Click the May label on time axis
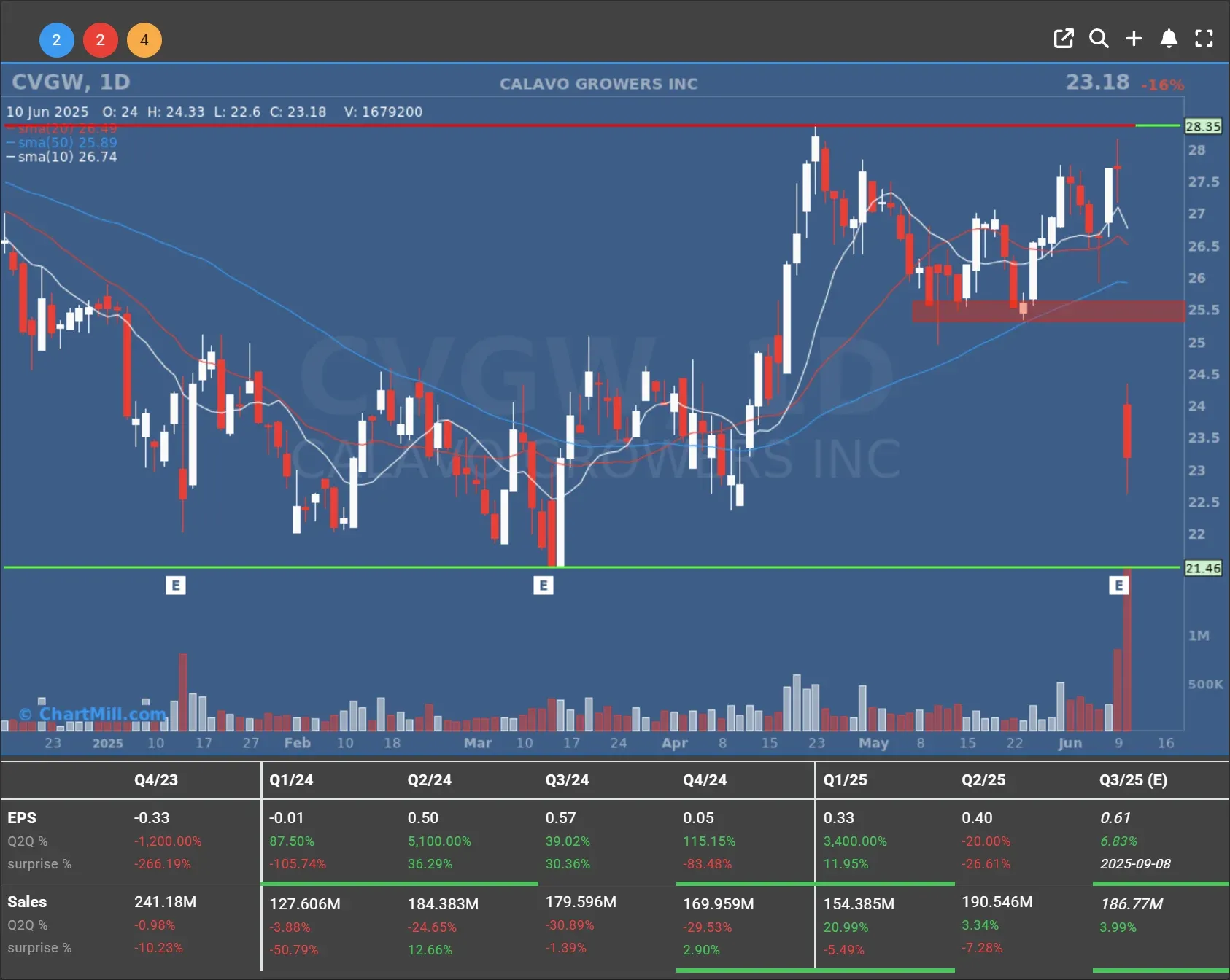This screenshot has width=1230, height=980. pyautogui.click(x=873, y=743)
